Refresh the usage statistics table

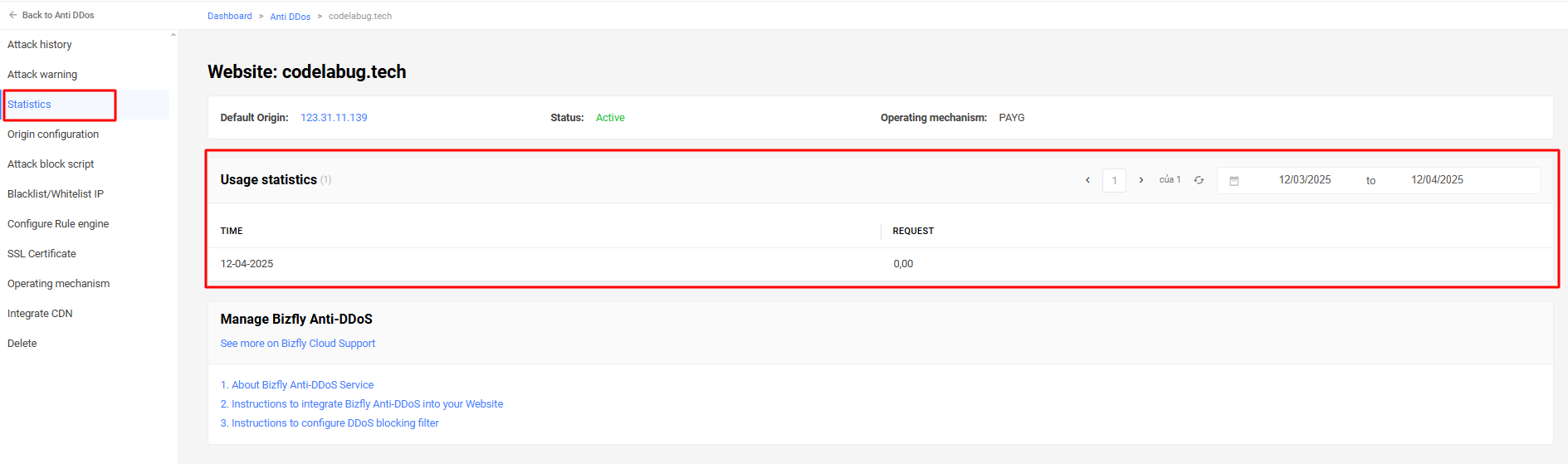(x=1199, y=180)
